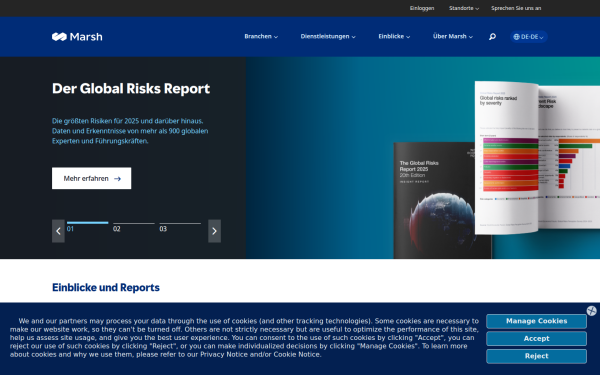Select carousel slide 02 indicator
Image resolution: width=600 pixels, height=375 pixels.
pos(134,227)
